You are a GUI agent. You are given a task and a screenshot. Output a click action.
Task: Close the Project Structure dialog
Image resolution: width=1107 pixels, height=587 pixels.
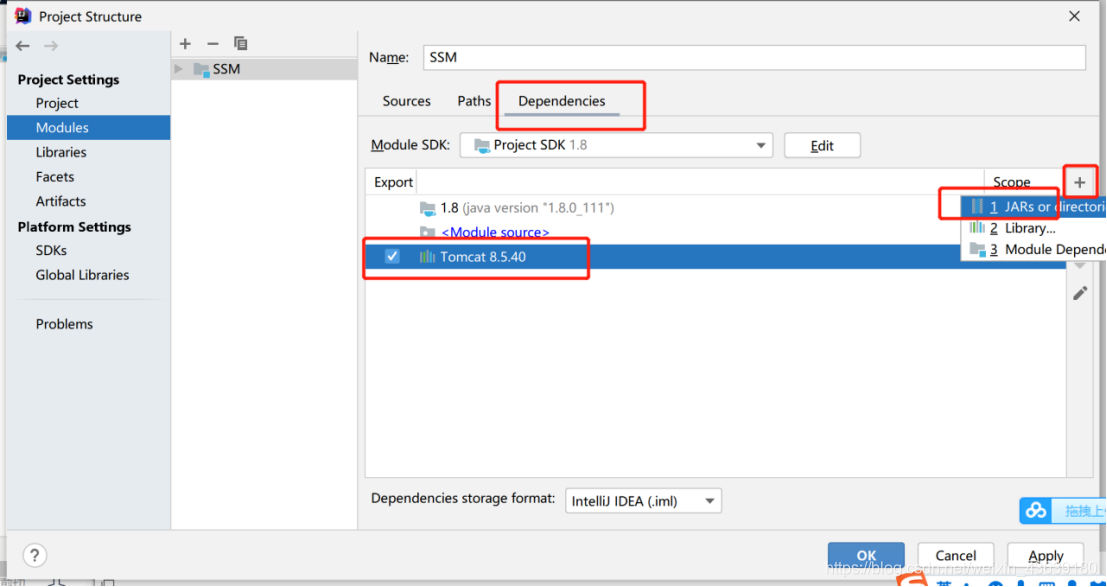1075,16
